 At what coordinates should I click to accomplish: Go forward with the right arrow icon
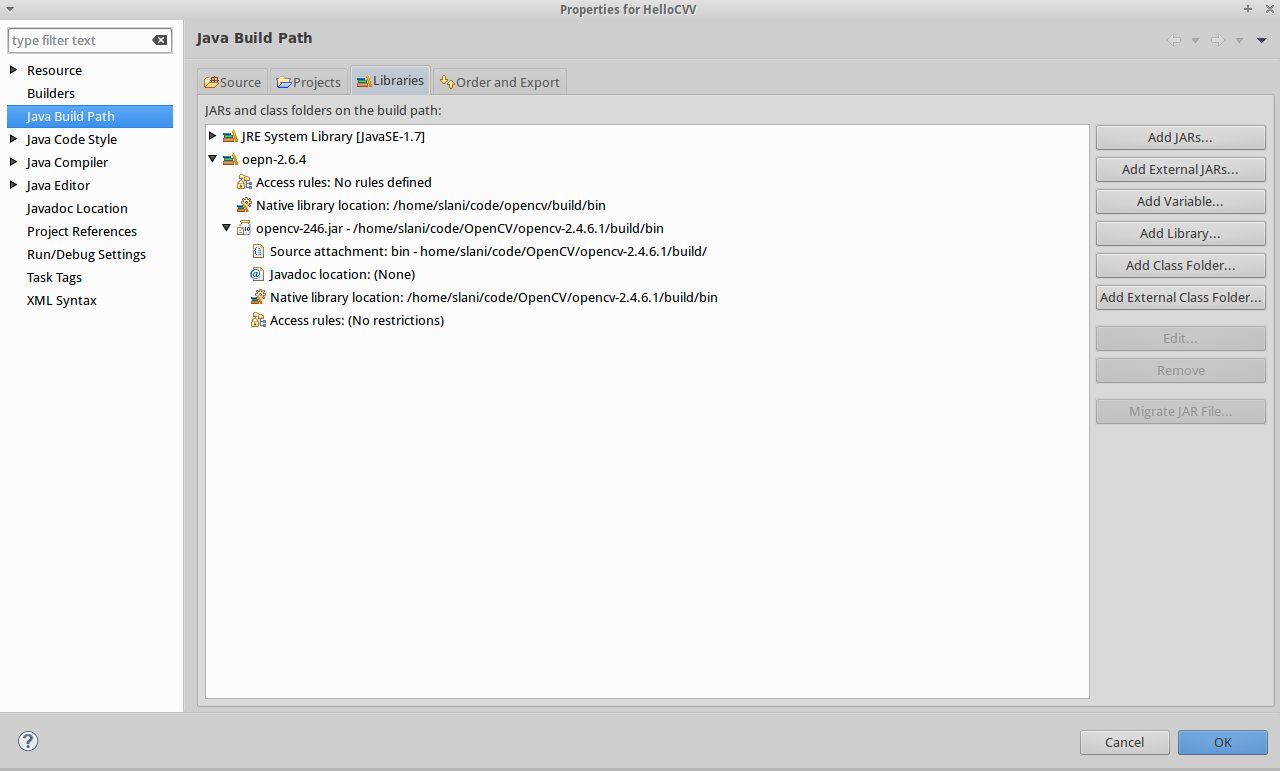click(1218, 40)
